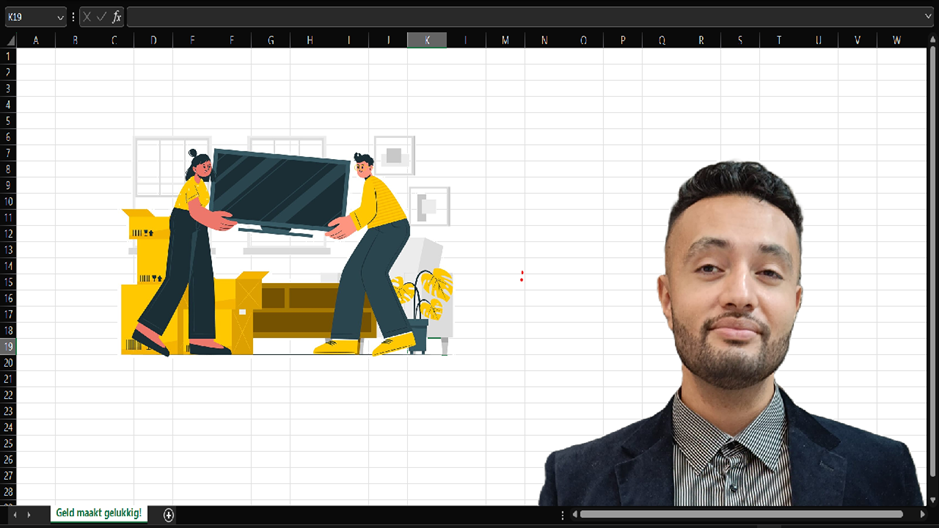The height and width of the screenshot is (528, 939).
Task: Select the photo of the man in blazer
Action: pyautogui.click(x=732, y=340)
